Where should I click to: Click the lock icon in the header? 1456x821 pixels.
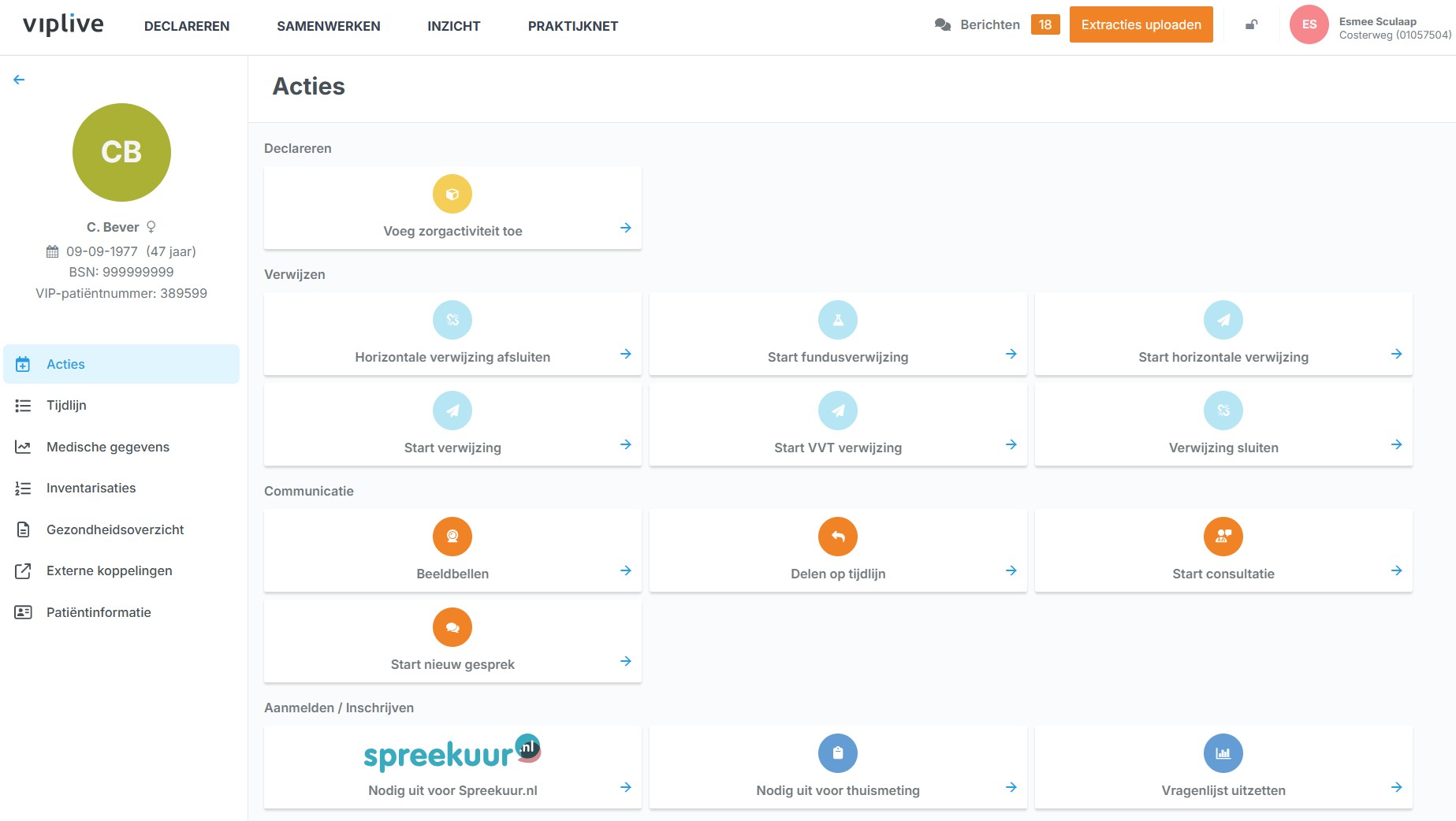click(1251, 25)
